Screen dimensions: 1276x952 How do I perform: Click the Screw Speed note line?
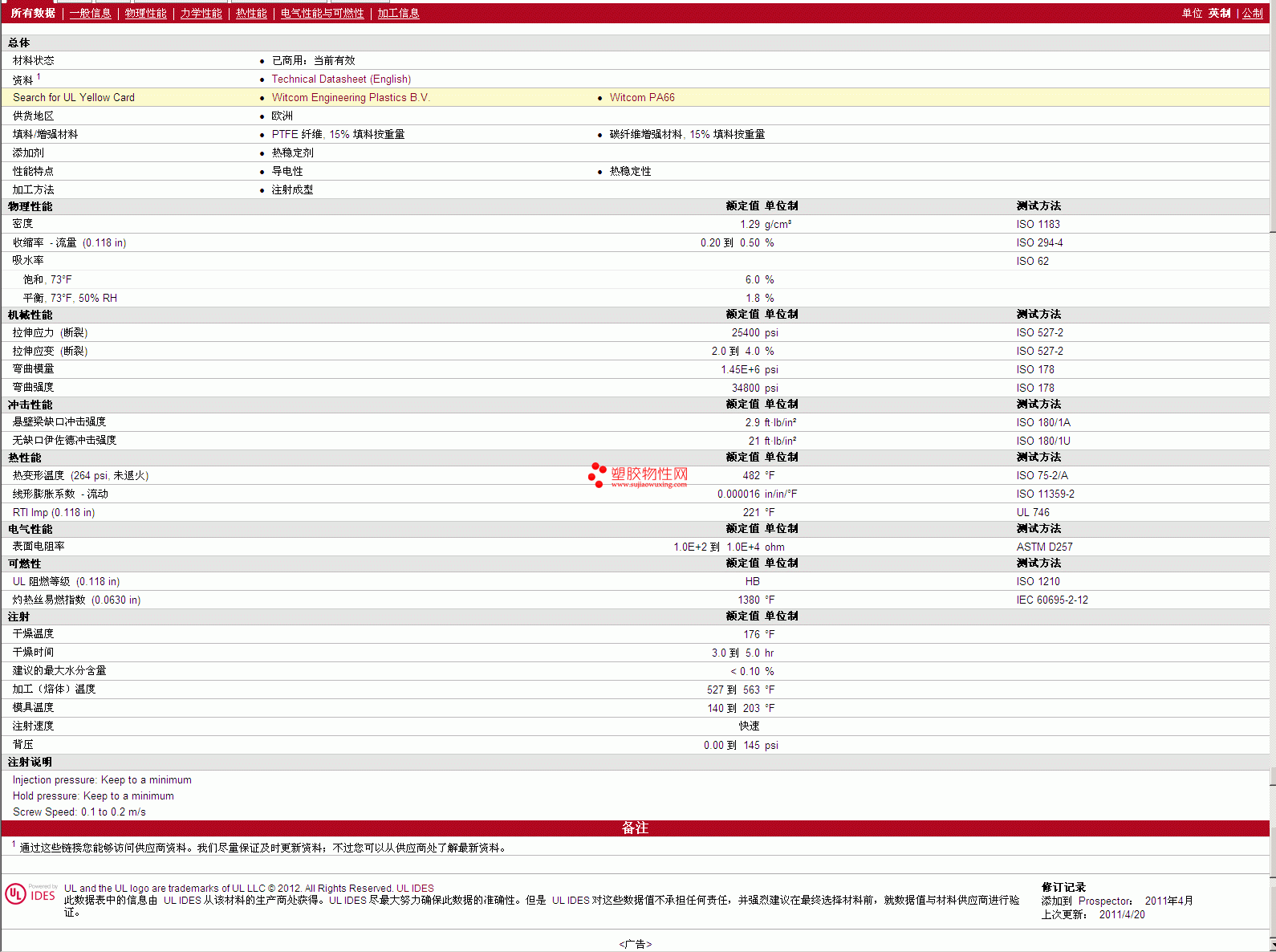tap(79, 812)
